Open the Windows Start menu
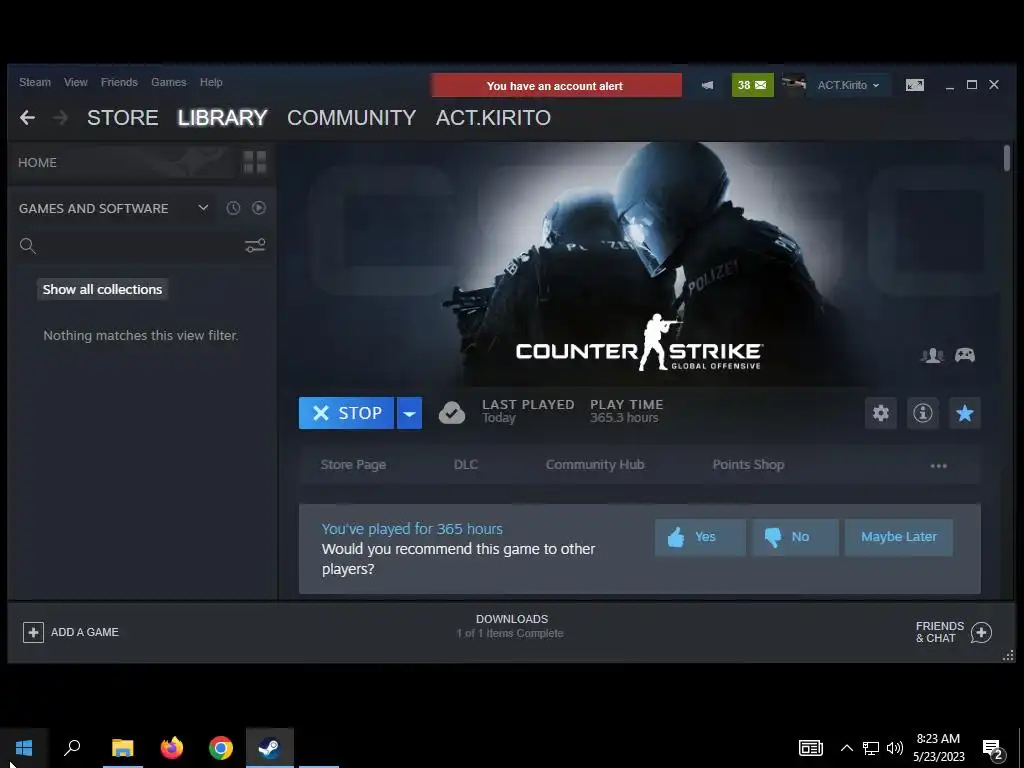This screenshot has width=1024, height=768. click(24, 748)
